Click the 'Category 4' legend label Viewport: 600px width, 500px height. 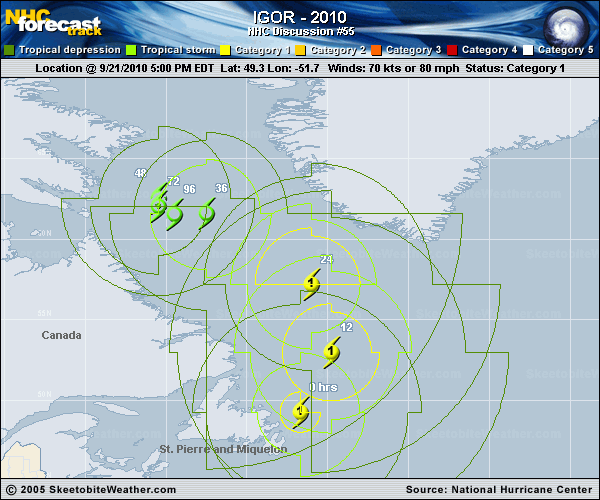[x=489, y=50]
